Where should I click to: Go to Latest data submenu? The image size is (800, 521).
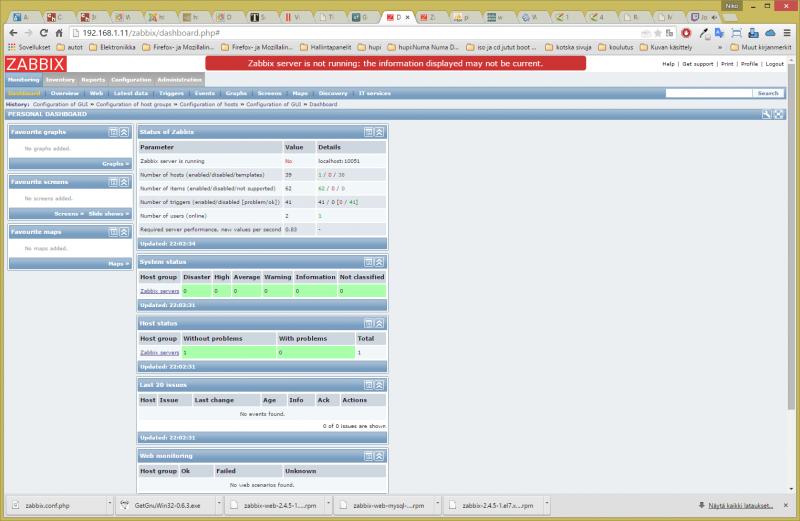coord(131,93)
